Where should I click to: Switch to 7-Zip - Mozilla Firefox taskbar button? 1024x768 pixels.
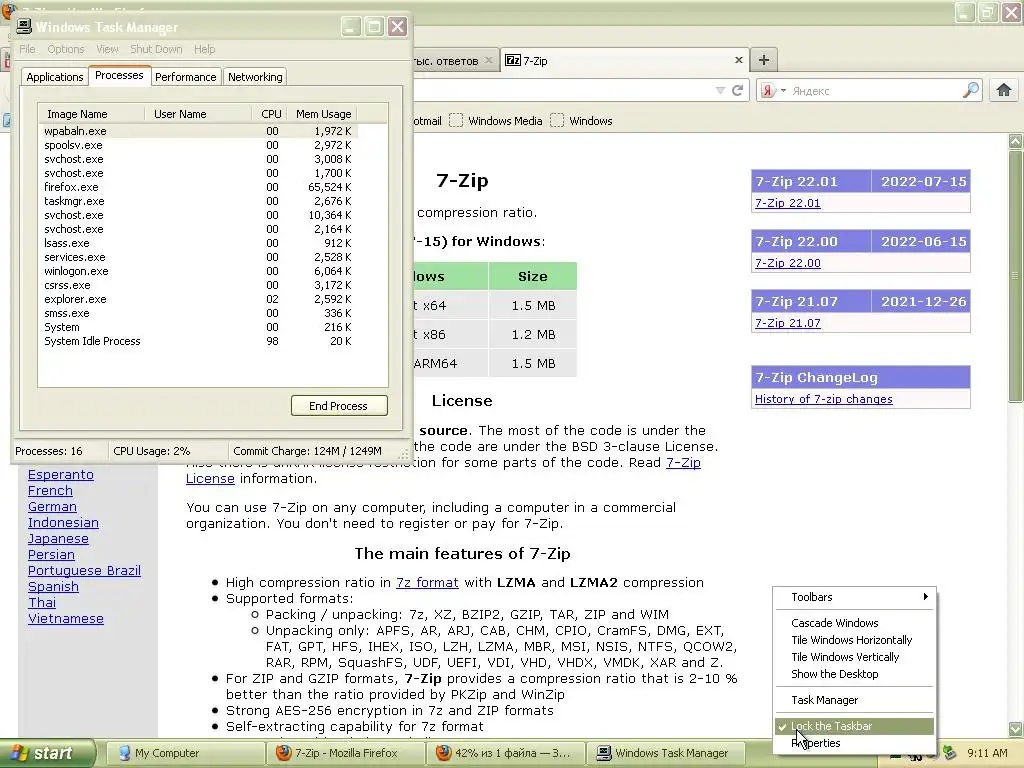pos(345,753)
